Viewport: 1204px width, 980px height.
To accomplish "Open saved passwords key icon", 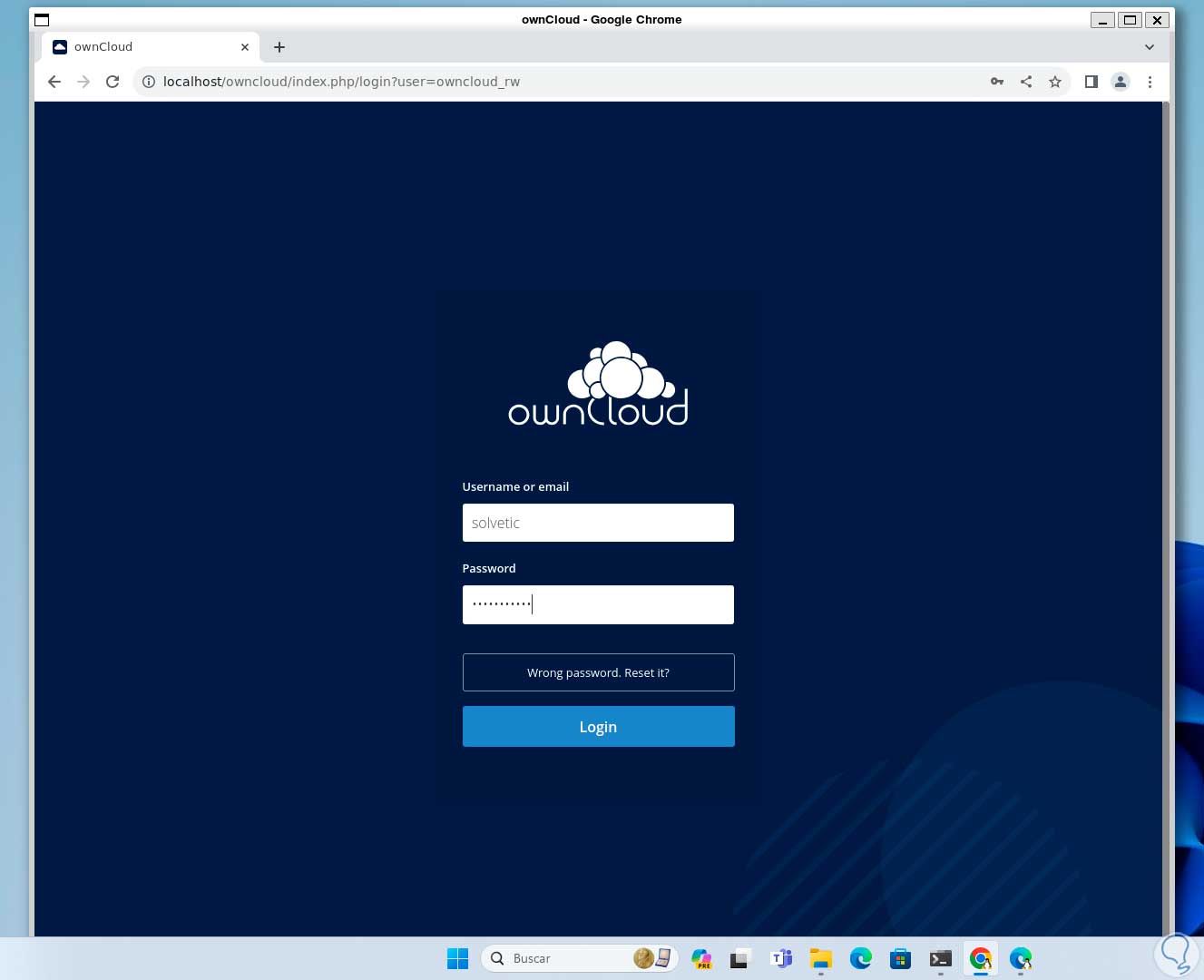I will click(997, 82).
